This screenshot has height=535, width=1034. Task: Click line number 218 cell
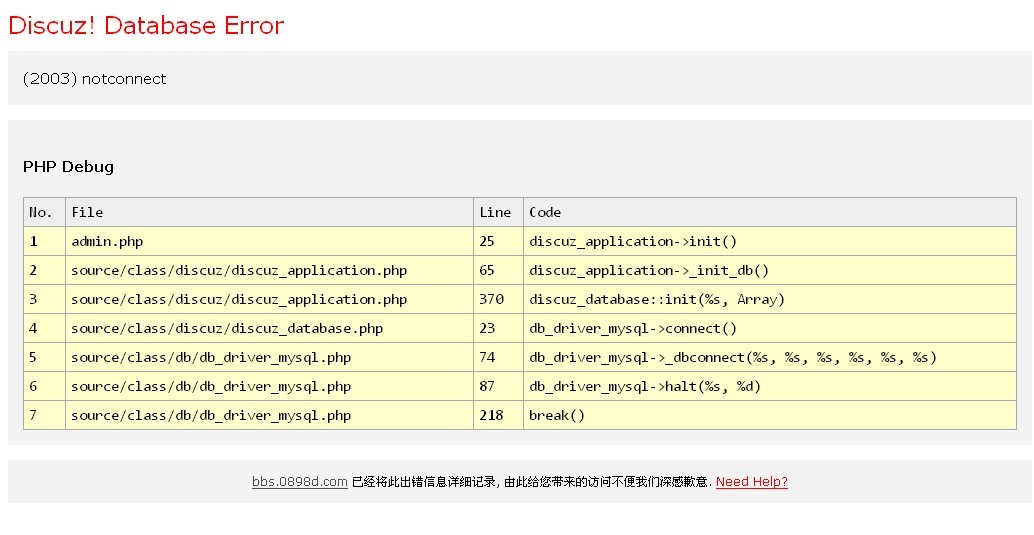click(x=499, y=416)
